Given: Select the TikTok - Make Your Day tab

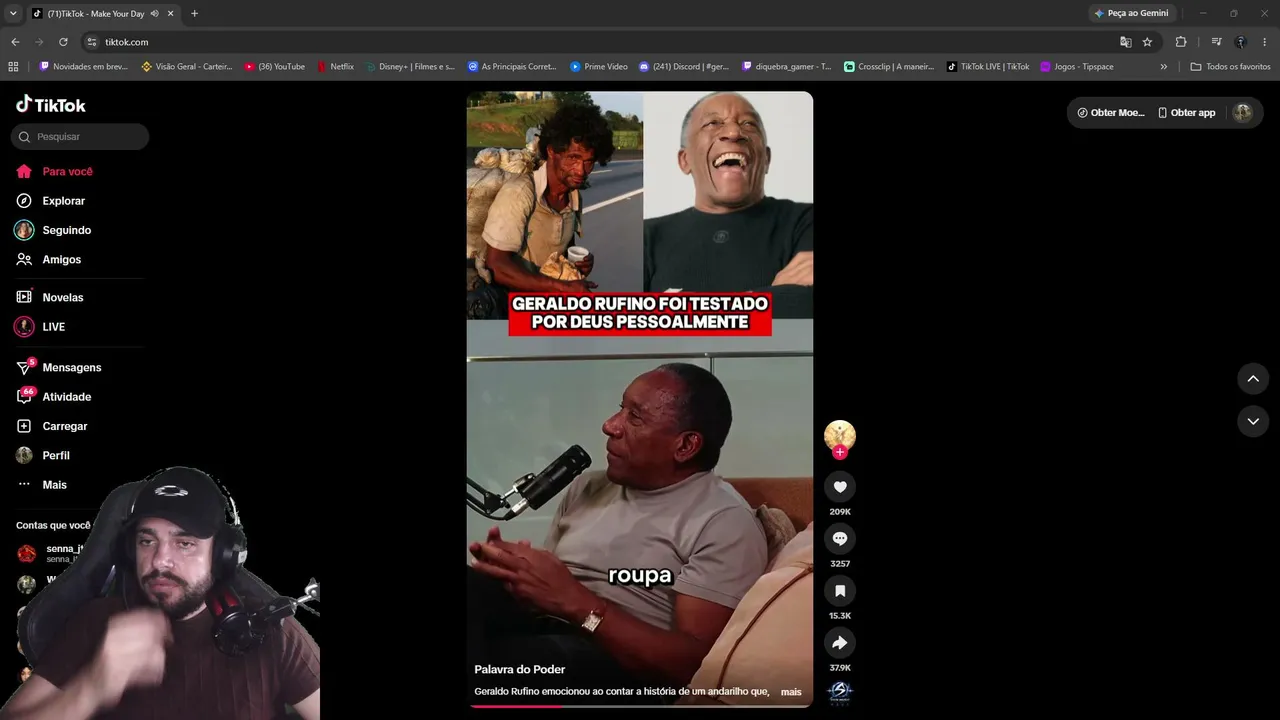Looking at the screenshot, I should coord(103,13).
